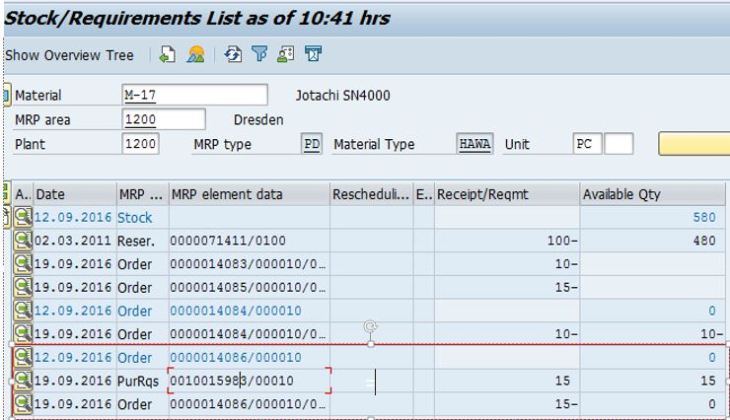730x420 pixels.
Task: Click the delete filter trash icon
Action: coord(313,54)
